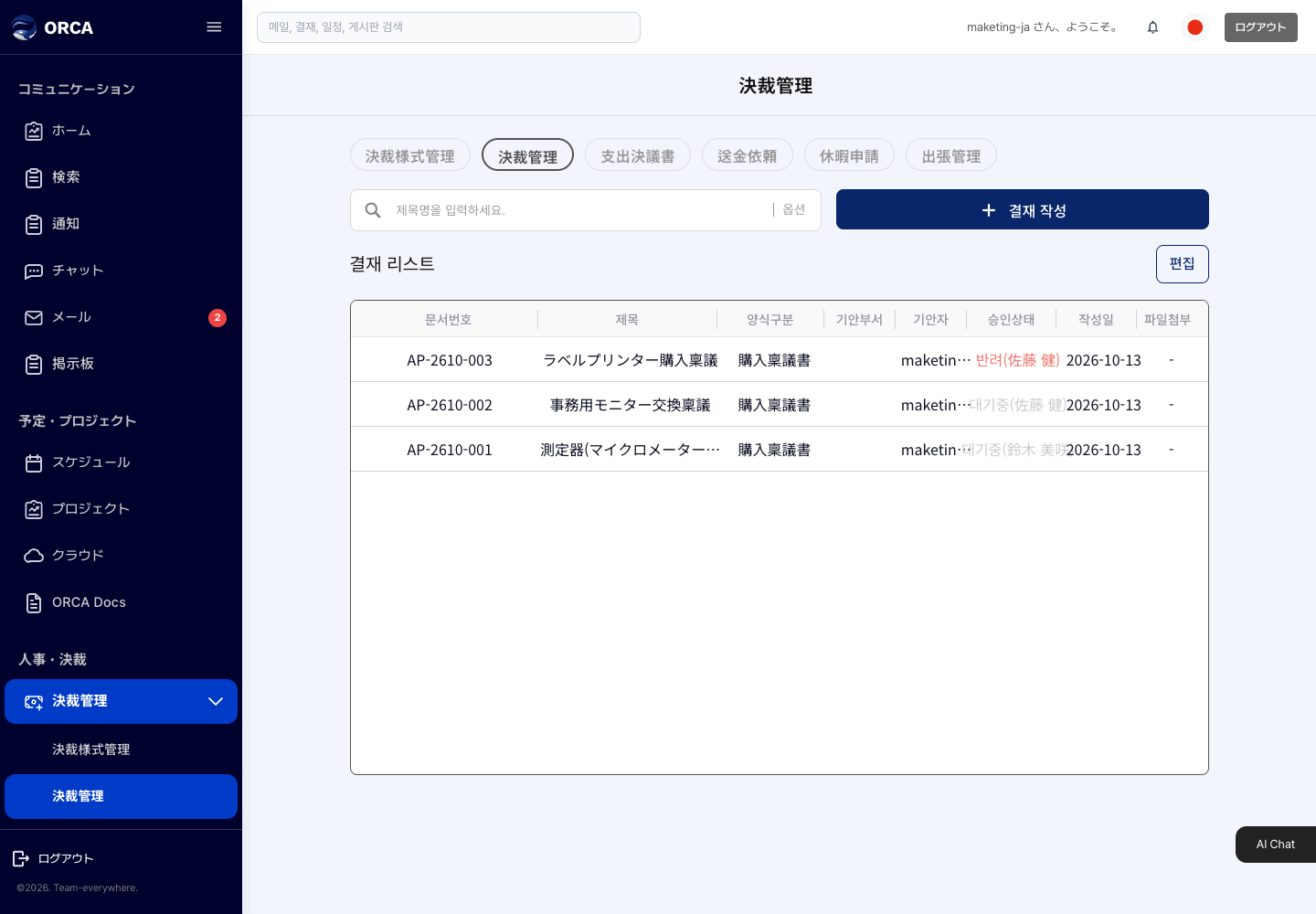Image resolution: width=1316 pixels, height=914 pixels.
Task: Collapse sidebar with hamburger menu icon
Action: (214, 27)
